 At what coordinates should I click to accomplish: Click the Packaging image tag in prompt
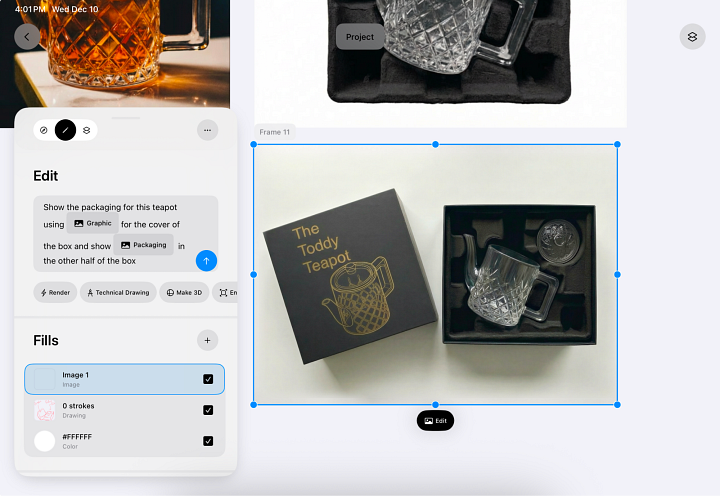pyautogui.click(x=143, y=245)
